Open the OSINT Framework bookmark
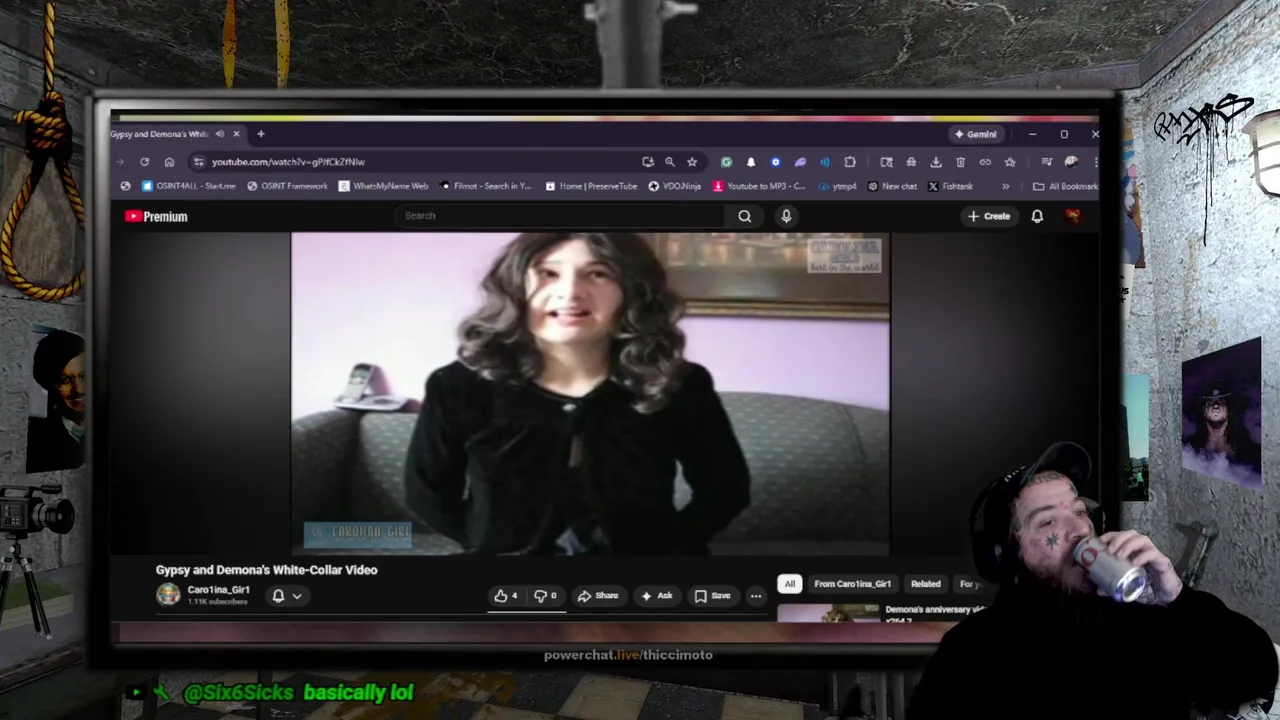This screenshot has width=1280, height=720. click(287, 186)
